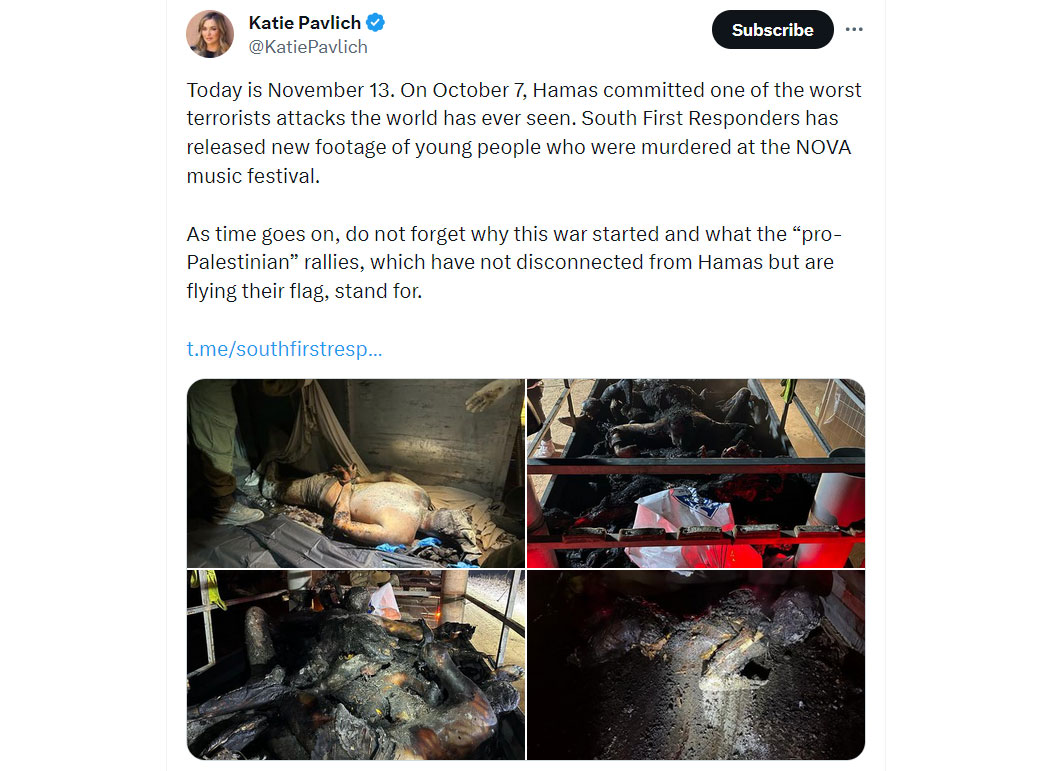Click the line "flying their flag, stand for."
Screen dimensions: 1050x771
tap(304, 291)
